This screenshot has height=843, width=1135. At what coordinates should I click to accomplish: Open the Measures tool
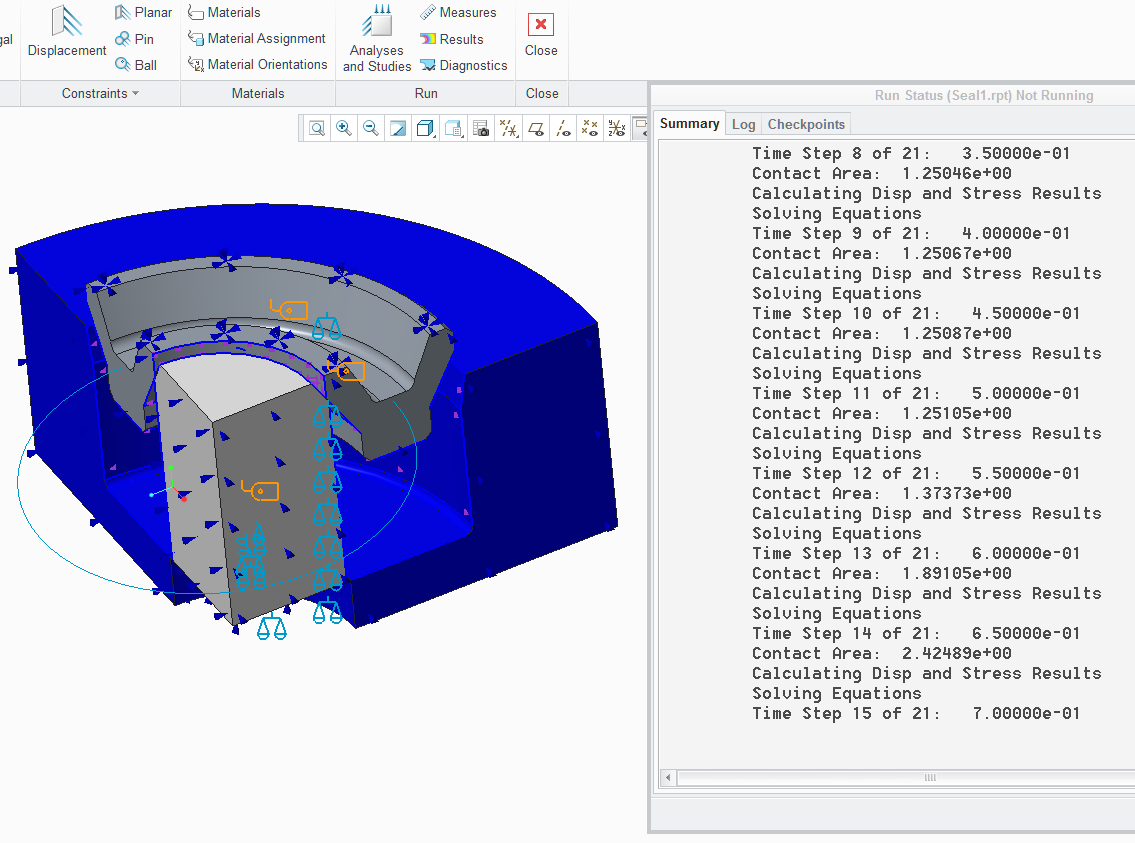[458, 12]
